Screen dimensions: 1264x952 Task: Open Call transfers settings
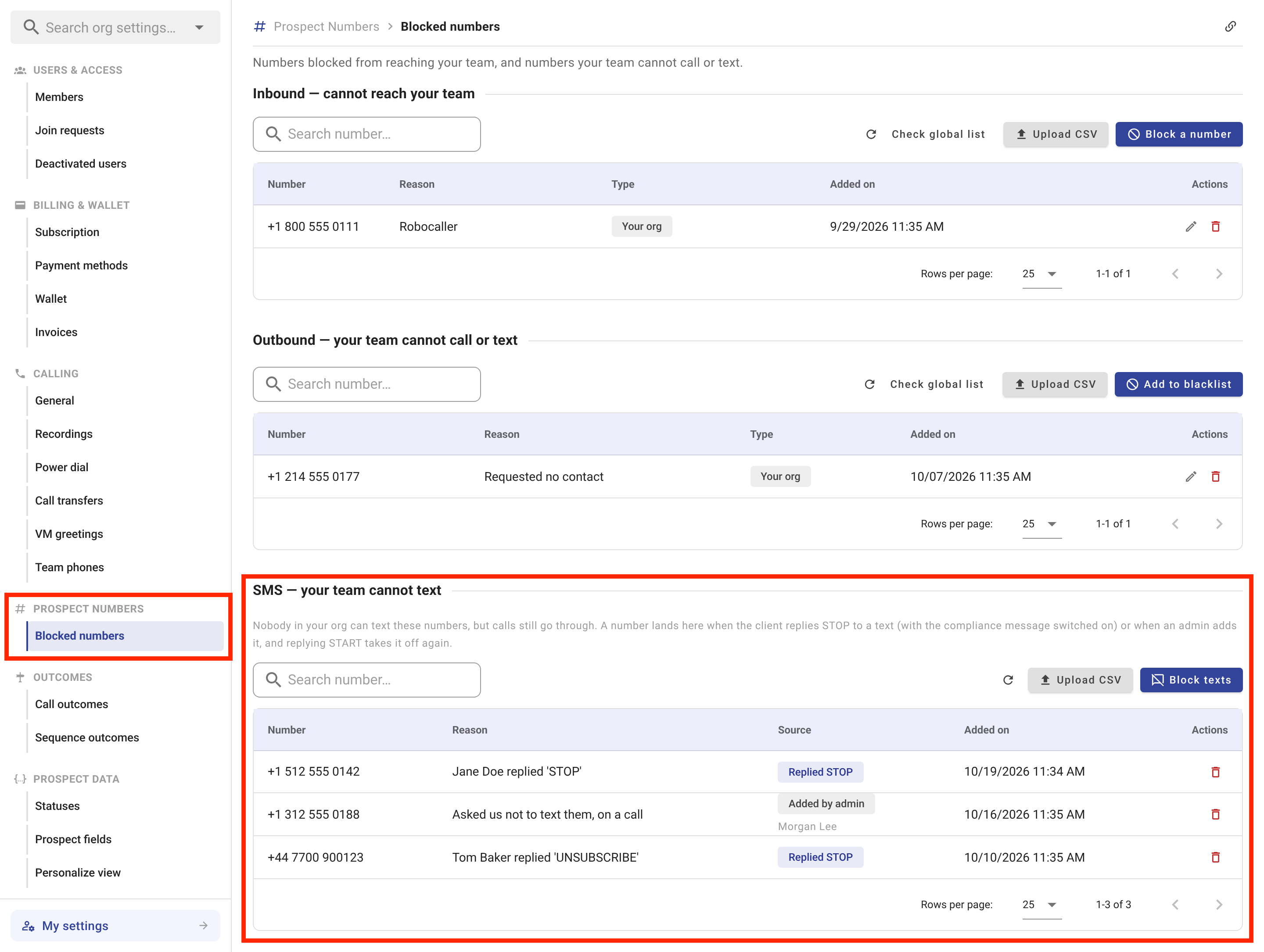click(68, 501)
